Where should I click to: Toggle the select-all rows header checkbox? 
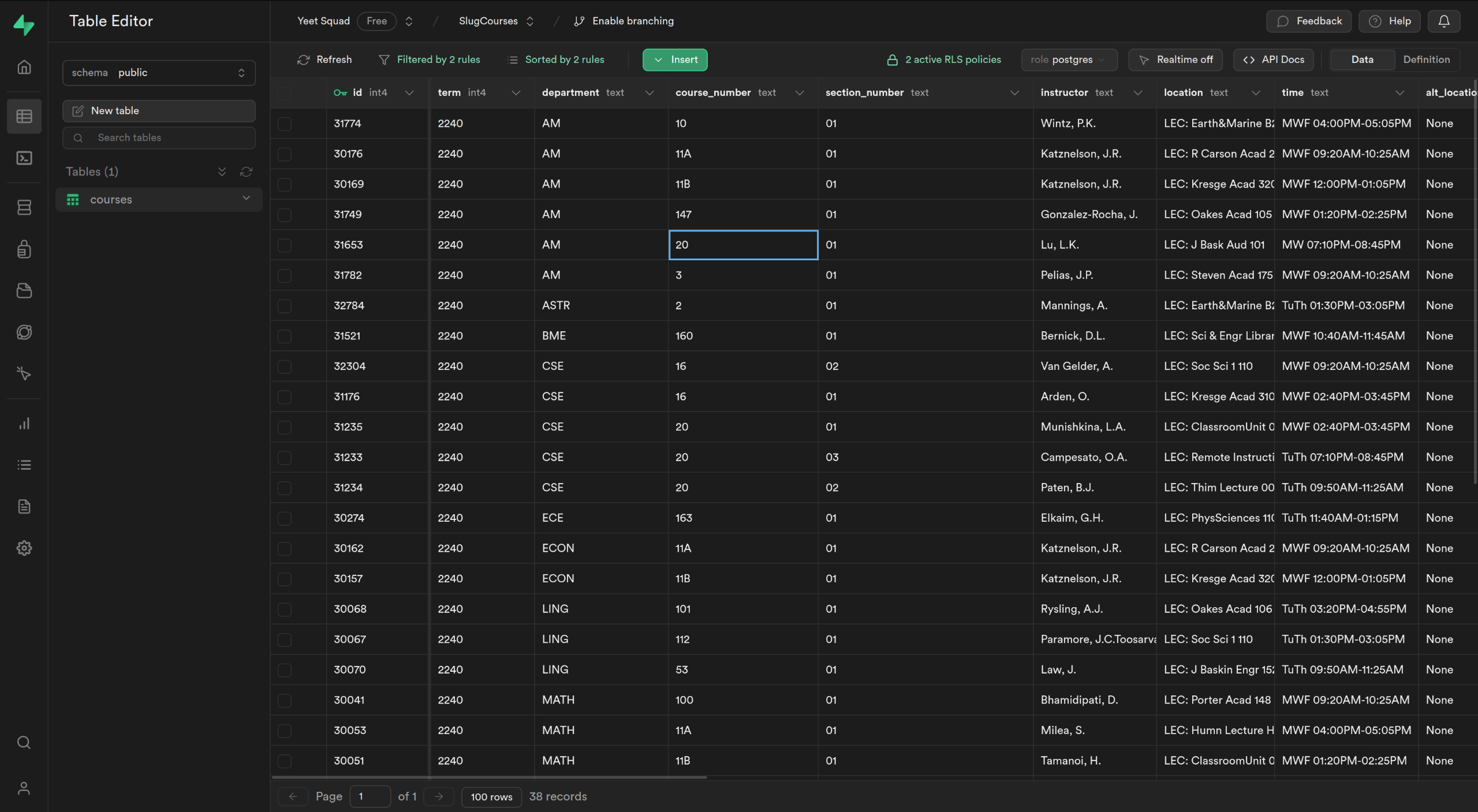[285, 93]
